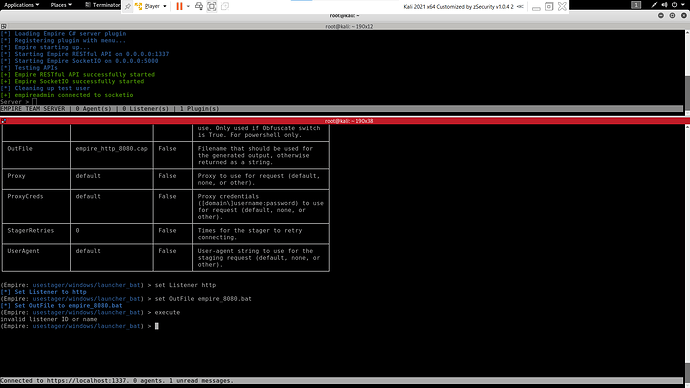Click the 'set Listener http' command text
This screenshot has width=690, height=388.
[185, 285]
